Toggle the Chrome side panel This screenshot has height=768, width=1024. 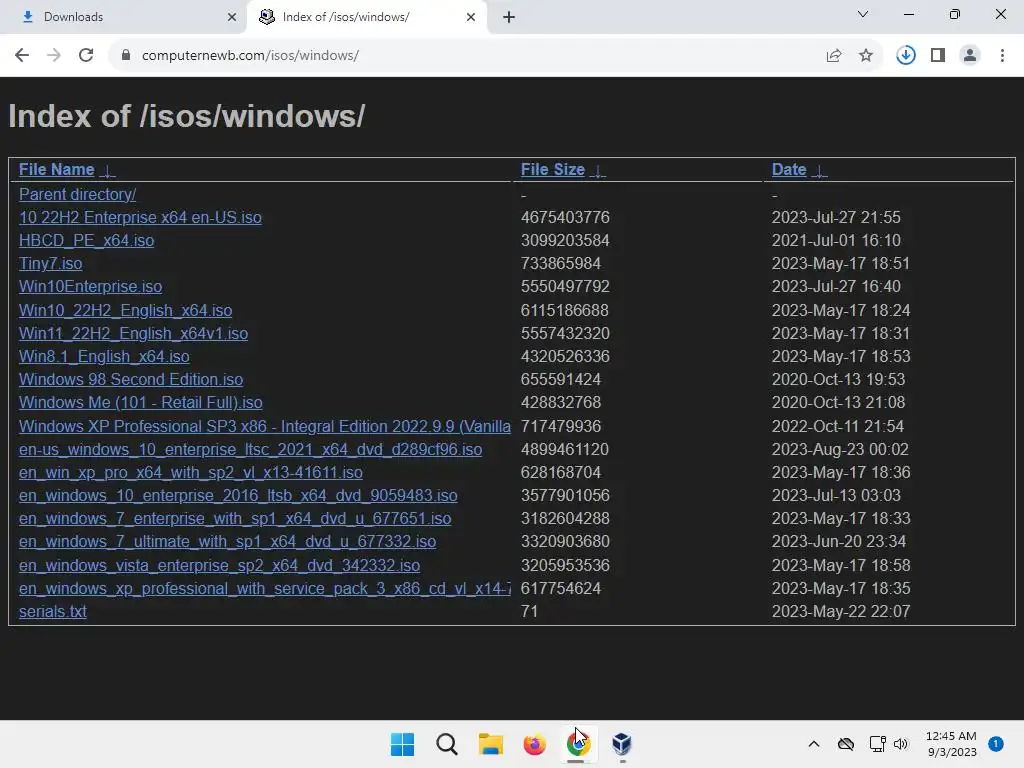pyautogui.click(x=938, y=56)
